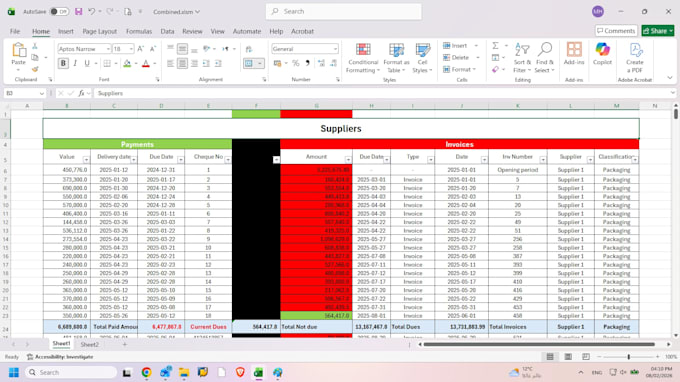Open Chrome from taskbar
The image size is (680, 382).
(147, 372)
